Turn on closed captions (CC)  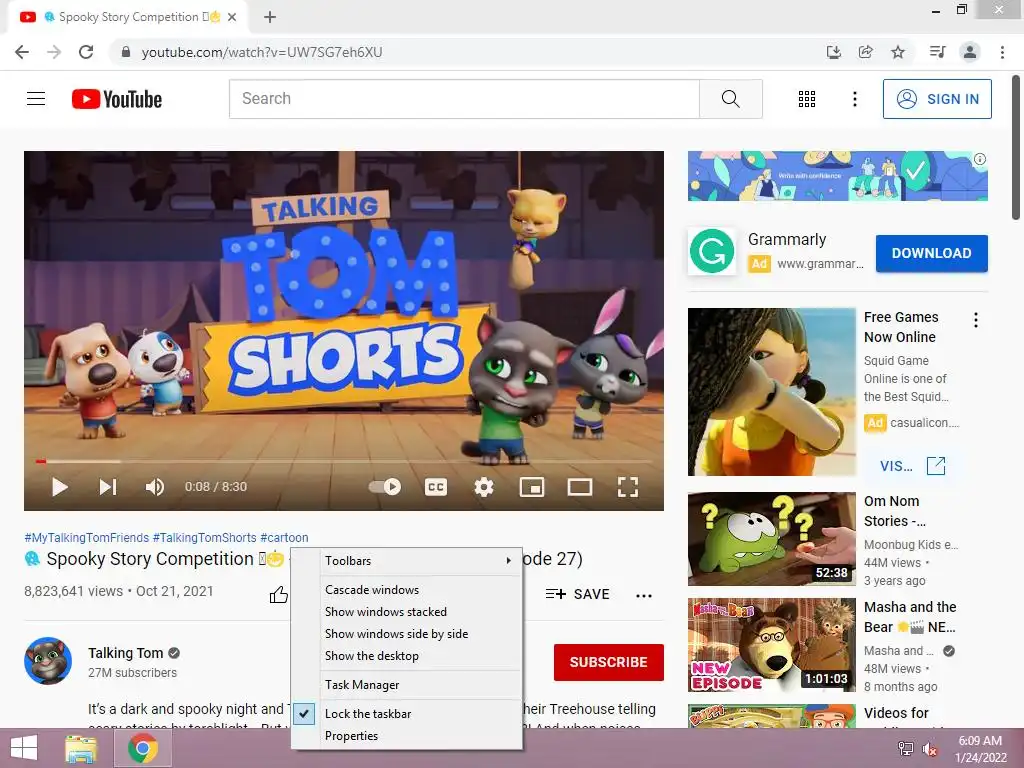click(436, 487)
